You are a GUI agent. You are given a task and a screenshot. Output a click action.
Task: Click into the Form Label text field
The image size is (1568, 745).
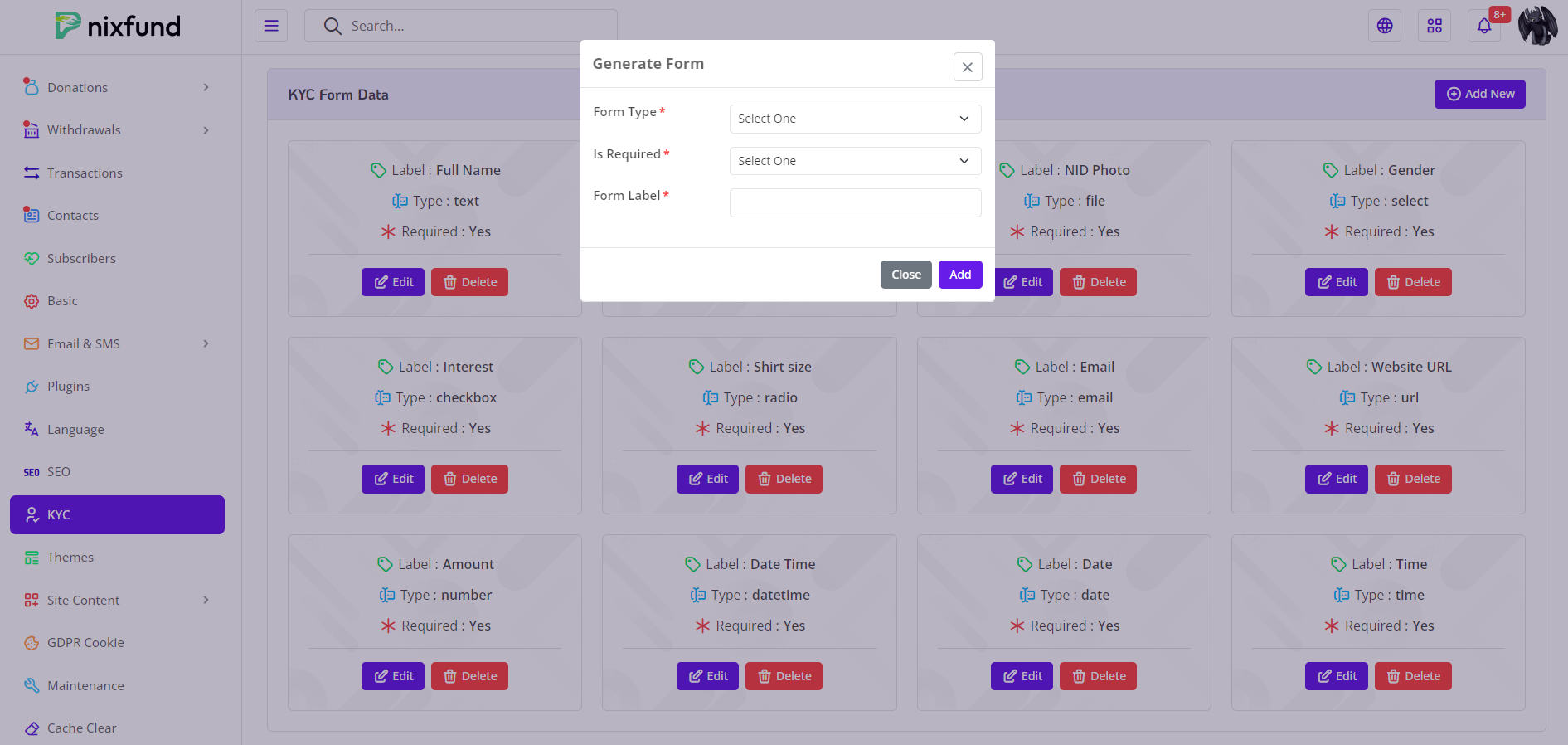[855, 202]
